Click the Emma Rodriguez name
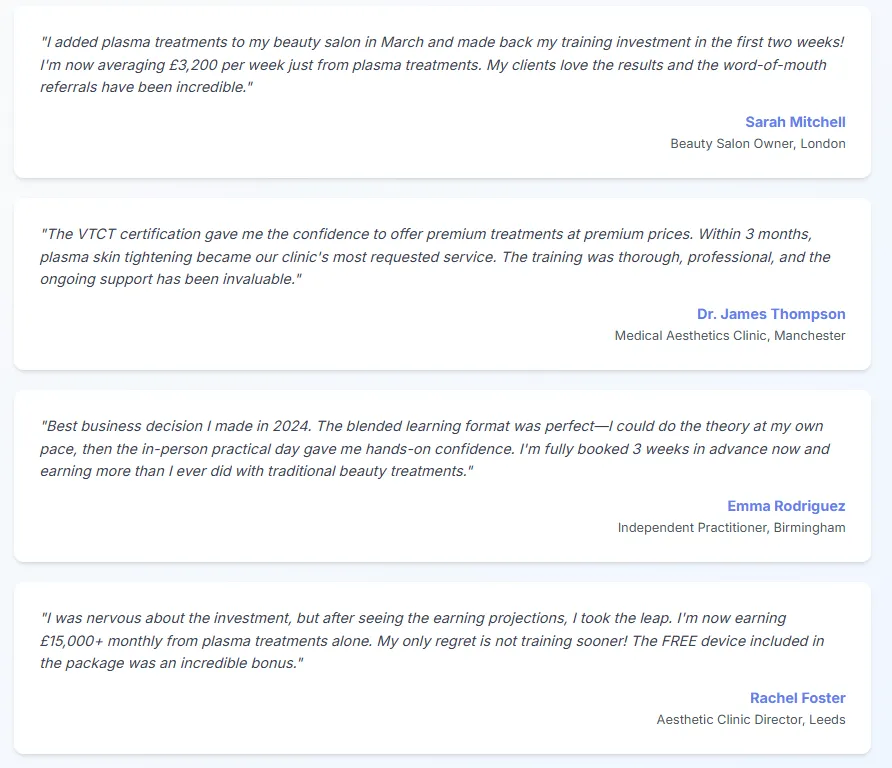The height and width of the screenshot is (768, 892). click(786, 506)
